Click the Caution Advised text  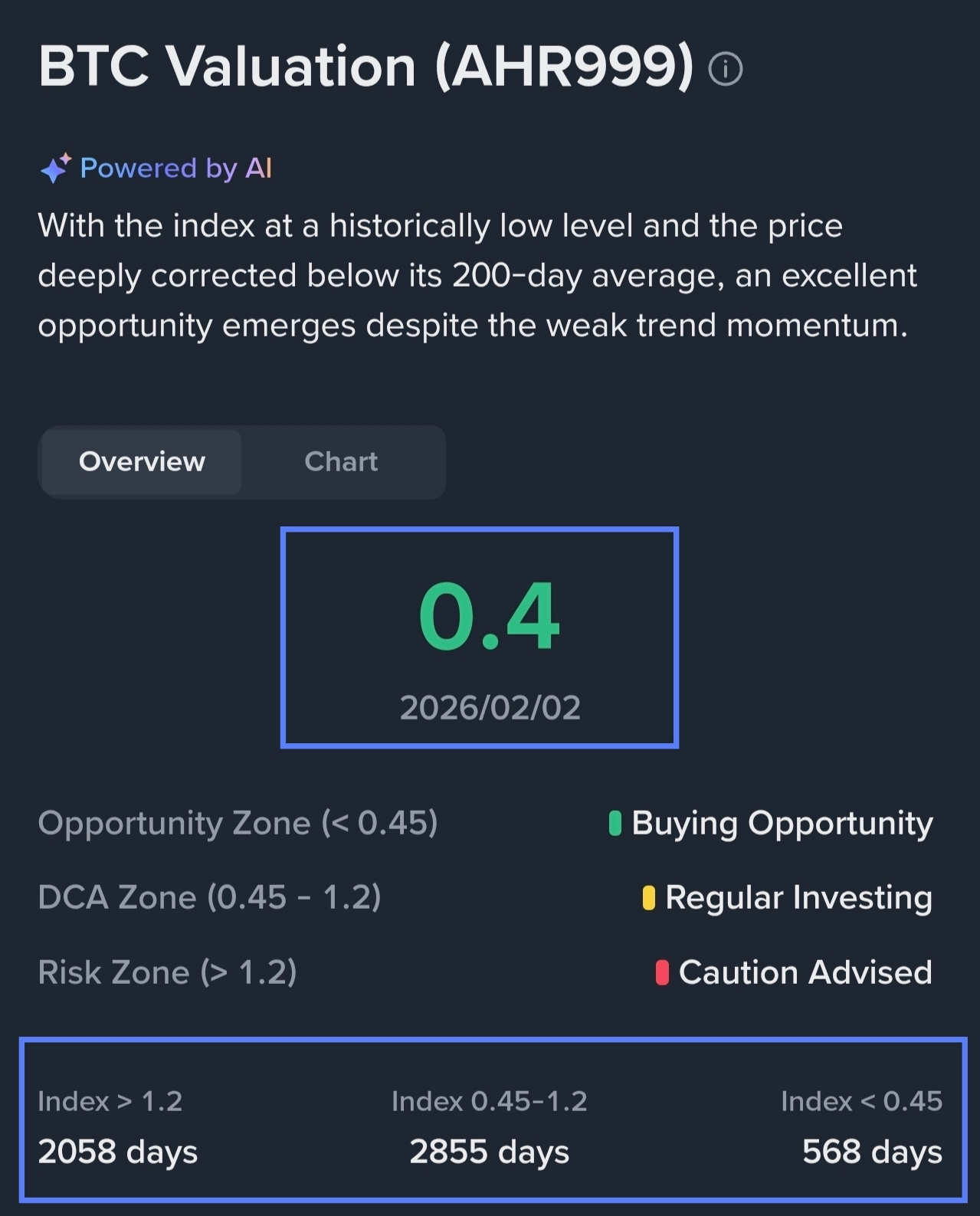click(x=805, y=972)
